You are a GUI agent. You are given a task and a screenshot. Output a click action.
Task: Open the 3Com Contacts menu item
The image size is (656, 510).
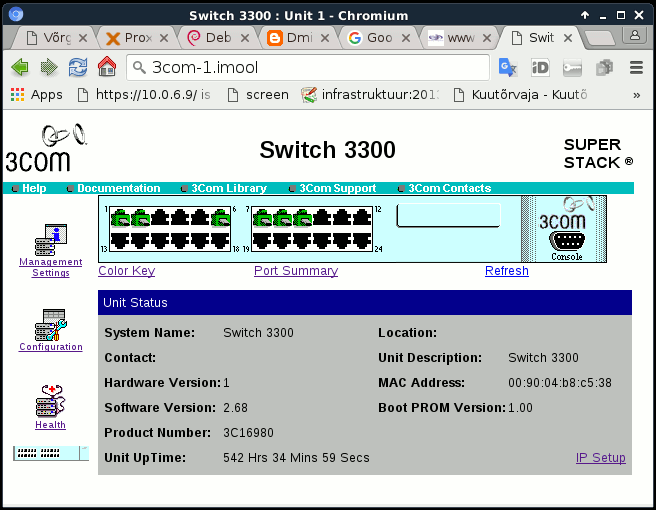(x=450, y=188)
